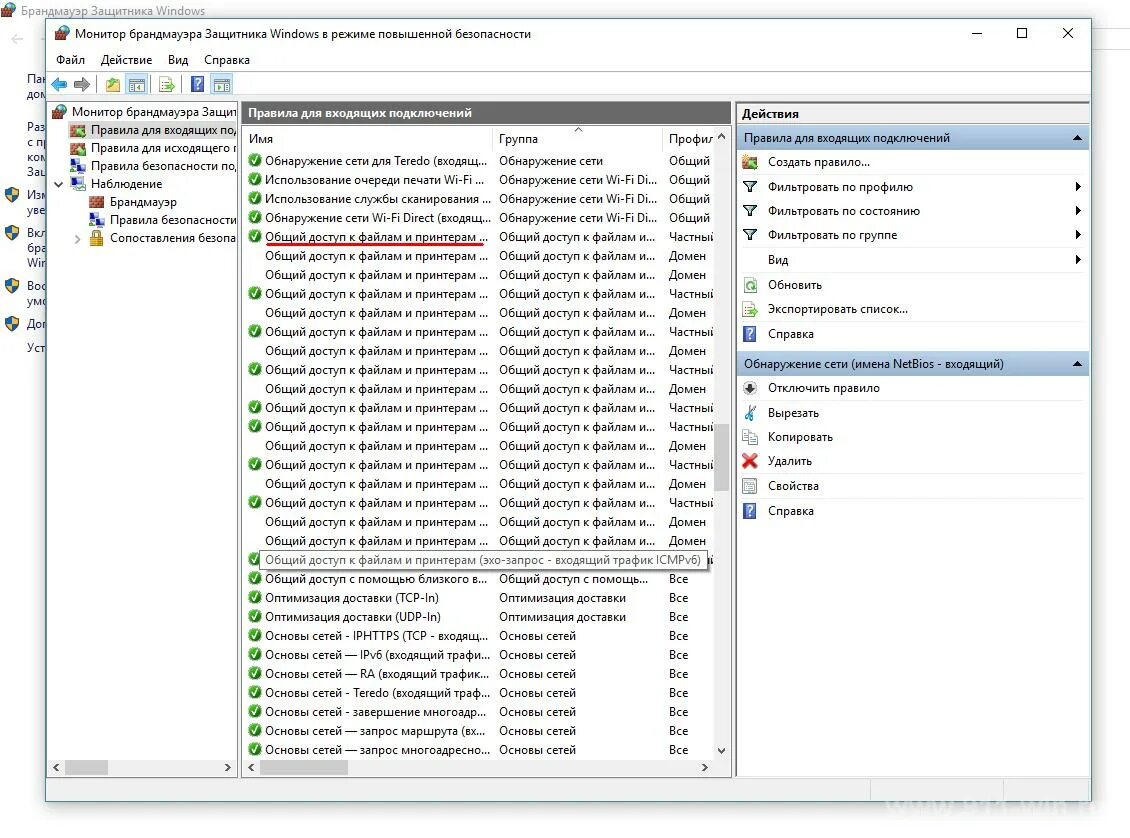Sort rules by the Имя column header
1130x838 pixels.
pos(368,138)
